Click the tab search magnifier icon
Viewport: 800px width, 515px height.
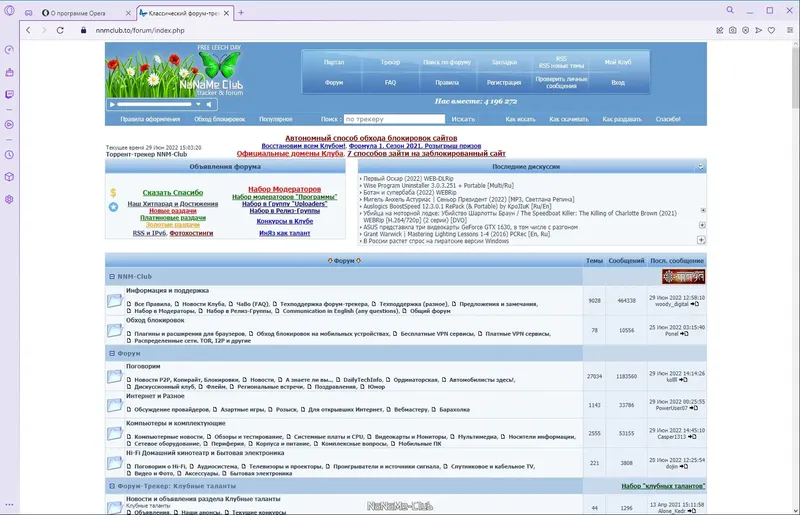730,10
